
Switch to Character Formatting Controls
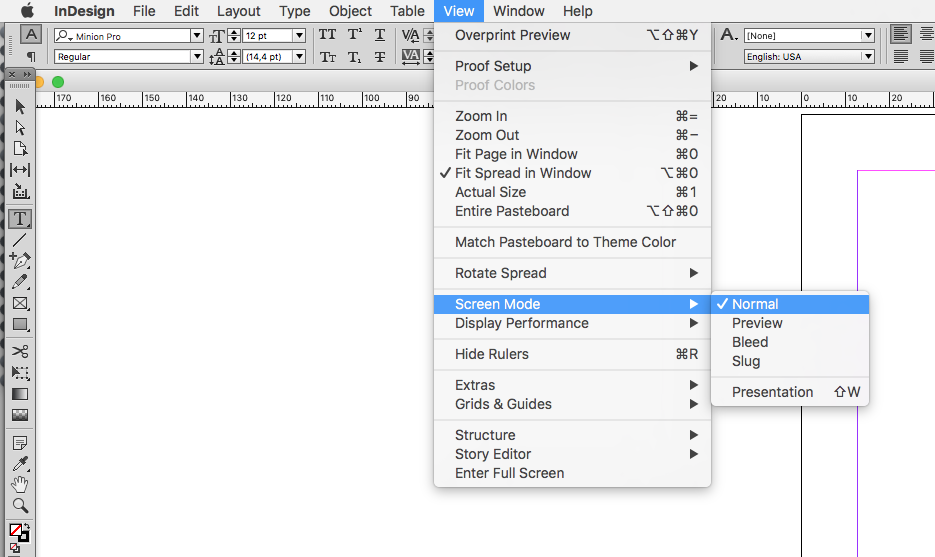click(31, 35)
